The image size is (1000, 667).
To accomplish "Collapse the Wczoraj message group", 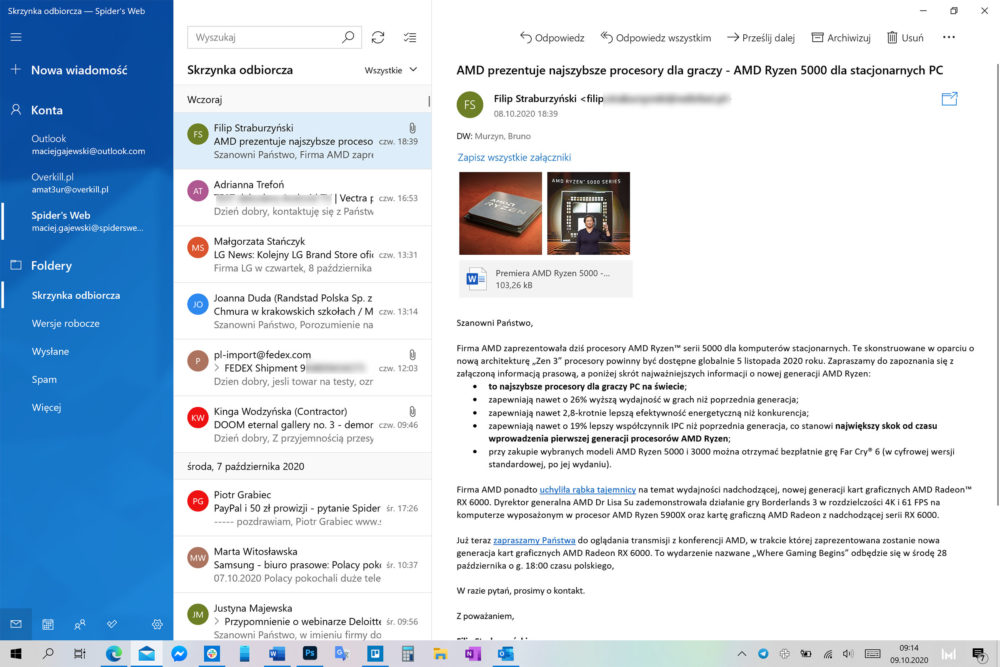I will 302,99.
